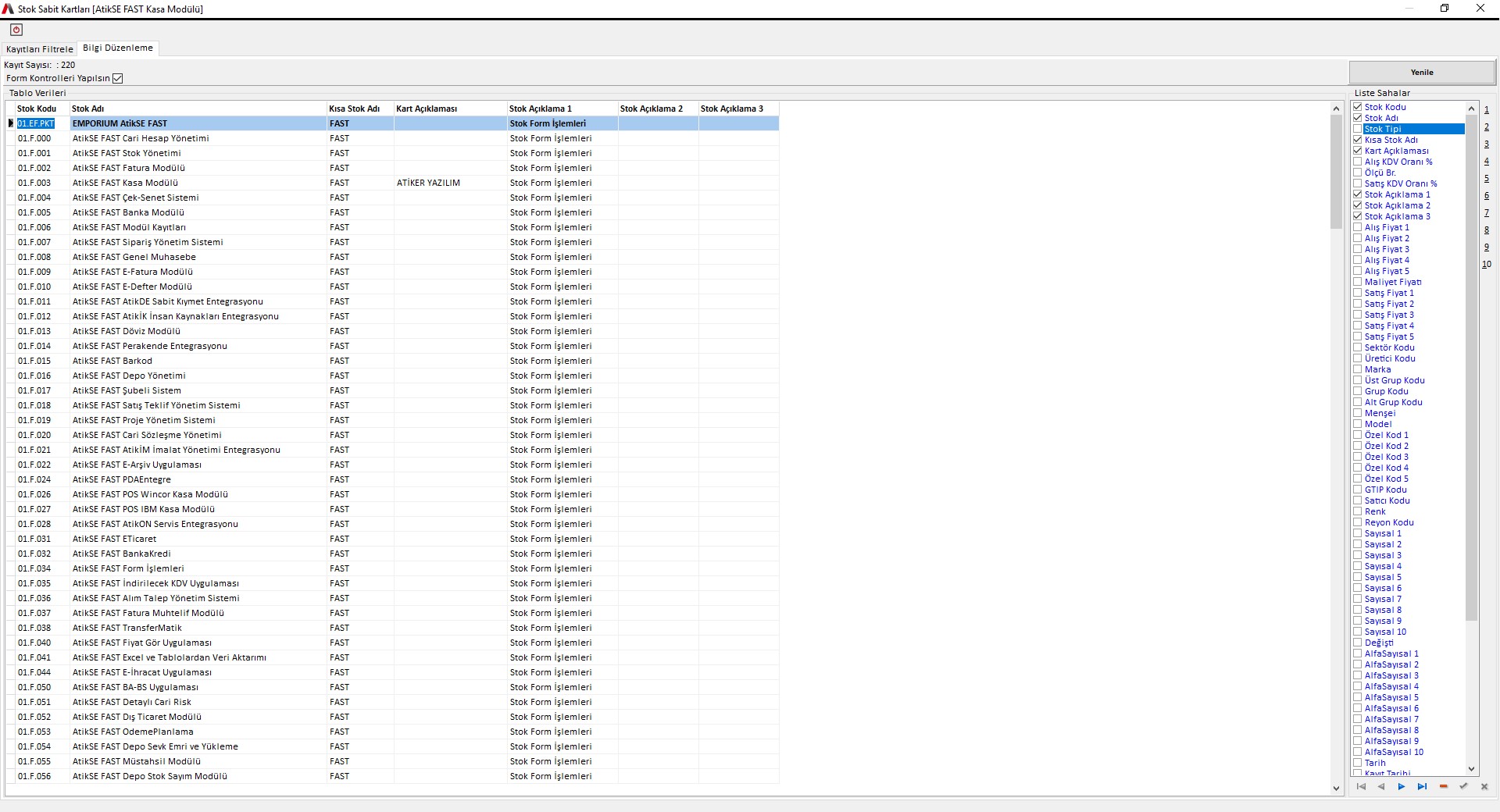The image size is (1500, 812).
Task: Check the Ölçü Br. field
Action: point(1358,173)
